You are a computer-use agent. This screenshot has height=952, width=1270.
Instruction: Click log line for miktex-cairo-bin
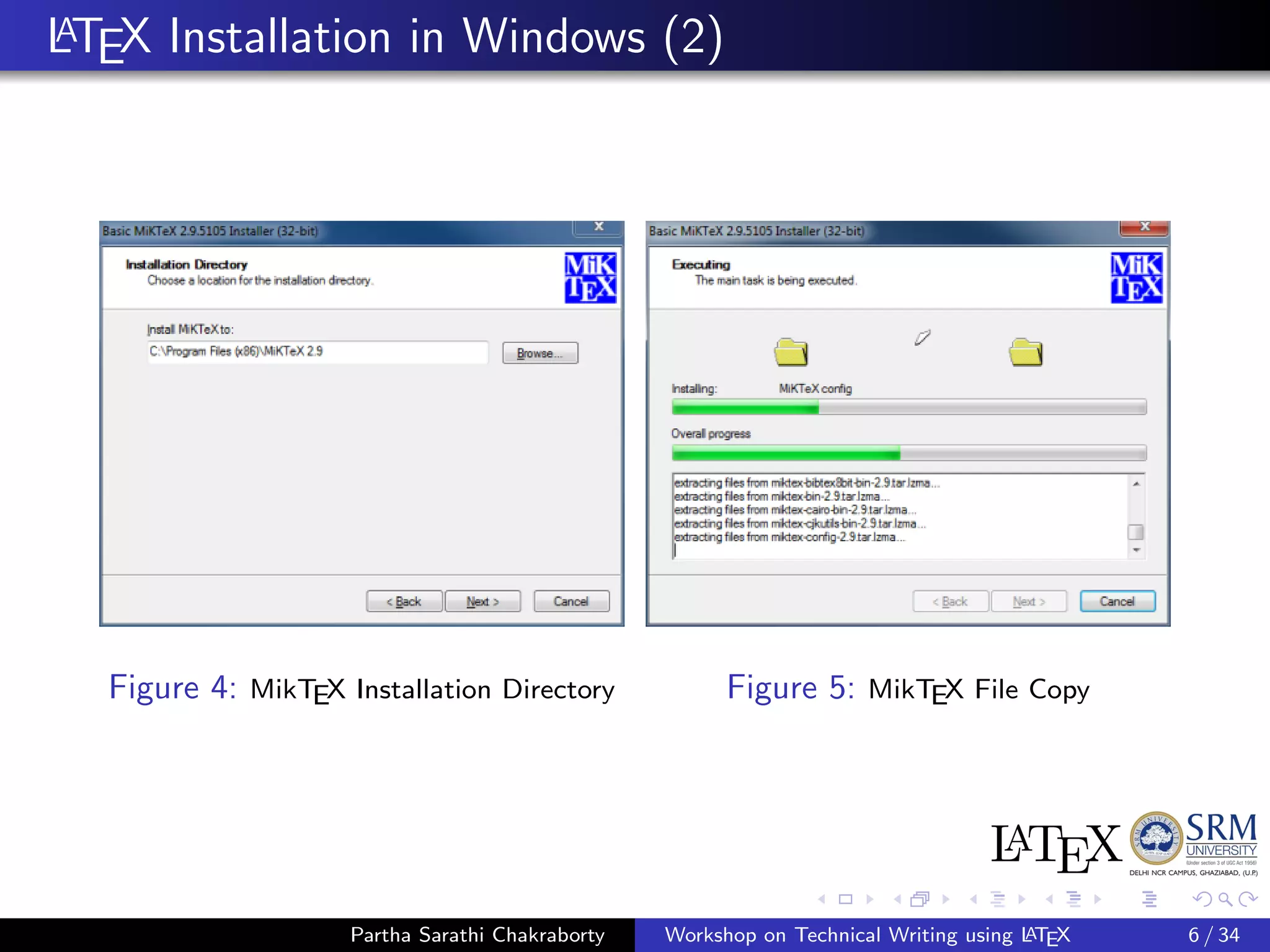click(796, 510)
